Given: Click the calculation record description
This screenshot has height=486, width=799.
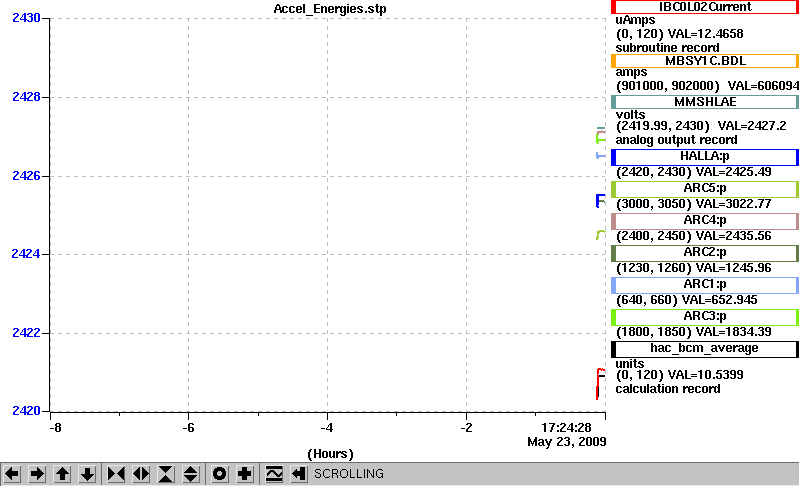Looking at the screenshot, I should 668,389.
